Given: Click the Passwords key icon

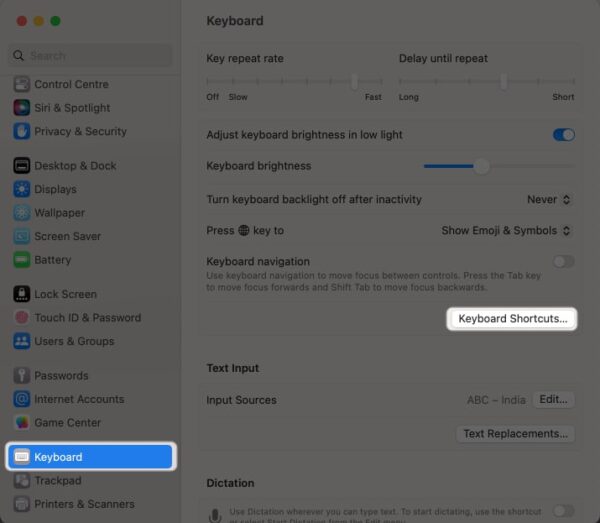Looking at the screenshot, I should coord(21,376).
